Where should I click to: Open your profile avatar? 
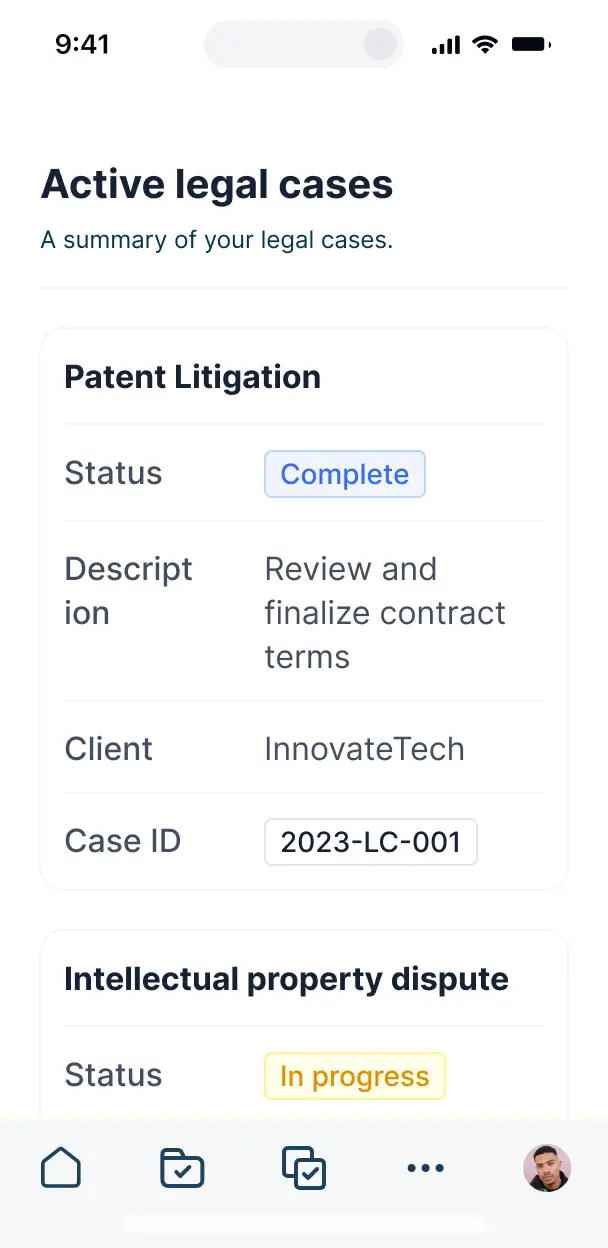pos(546,1167)
